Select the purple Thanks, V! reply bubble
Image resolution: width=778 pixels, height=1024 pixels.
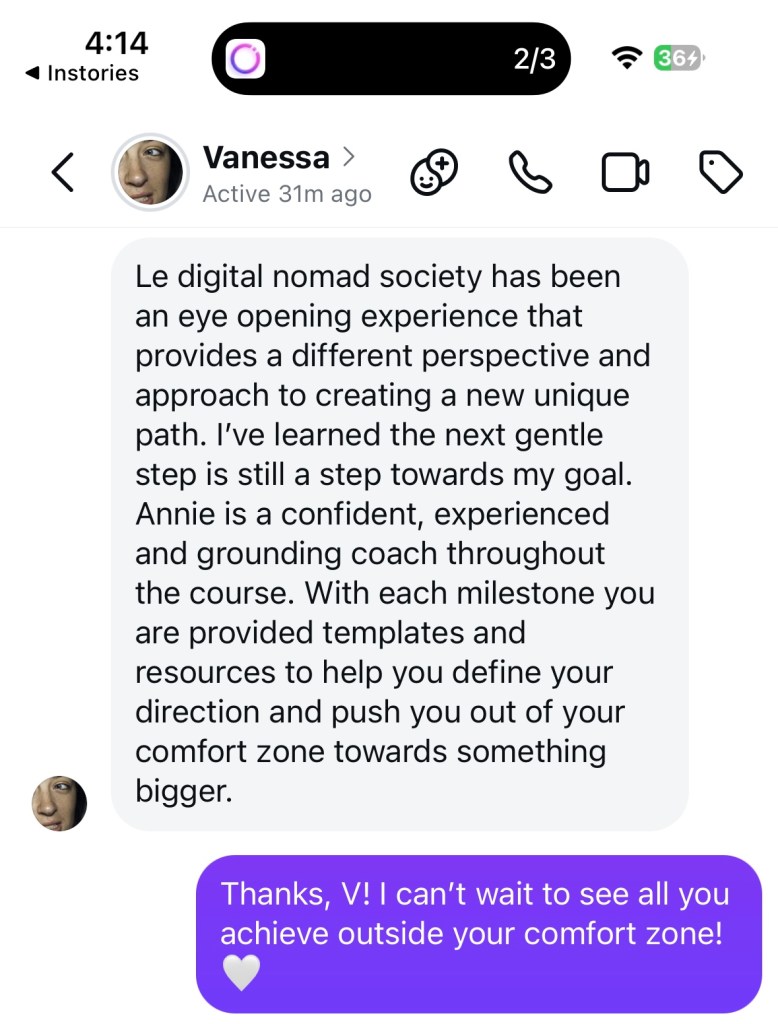click(x=479, y=934)
